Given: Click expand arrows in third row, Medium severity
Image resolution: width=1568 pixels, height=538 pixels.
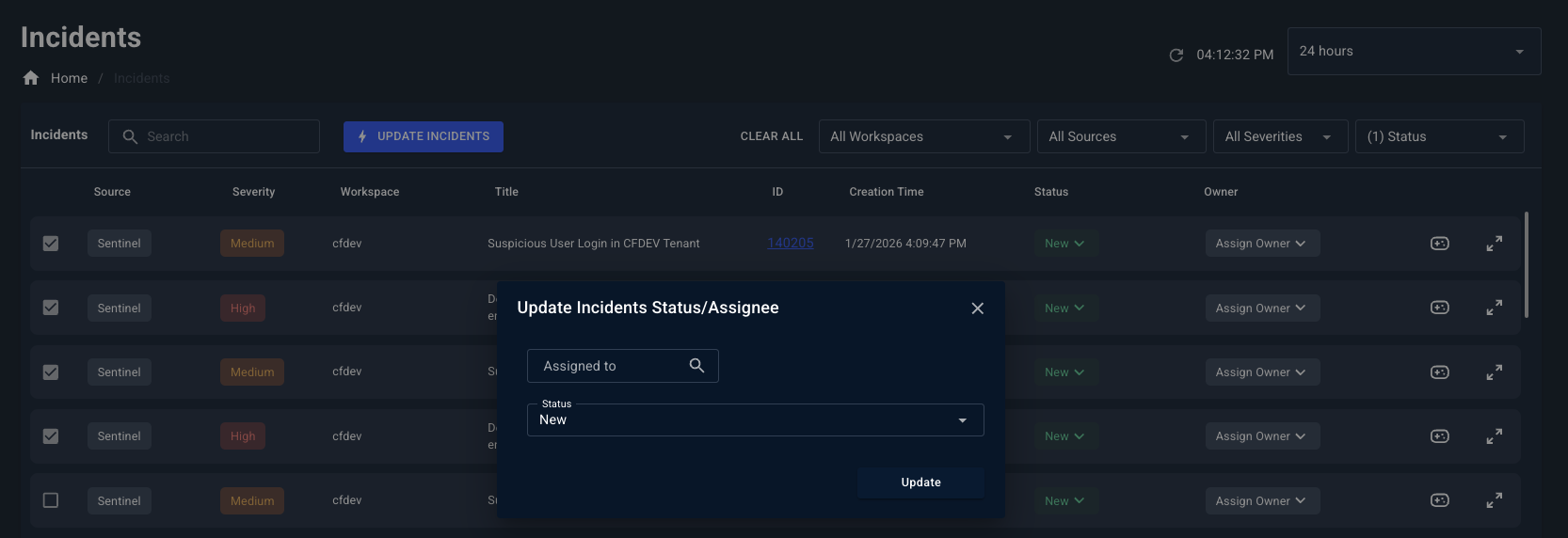Looking at the screenshot, I should (x=1494, y=372).
